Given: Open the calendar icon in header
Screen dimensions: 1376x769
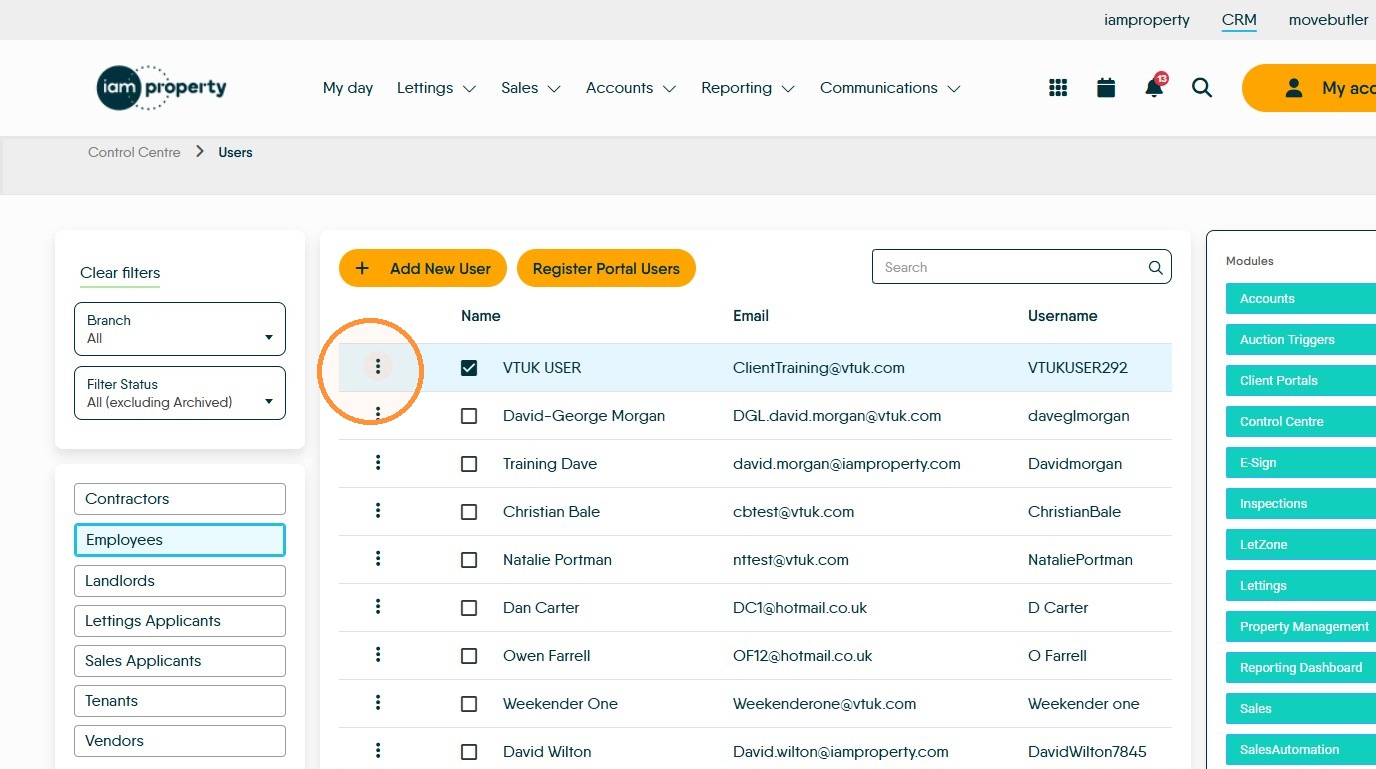Looking at the screenshot, I should (1106, 88).
